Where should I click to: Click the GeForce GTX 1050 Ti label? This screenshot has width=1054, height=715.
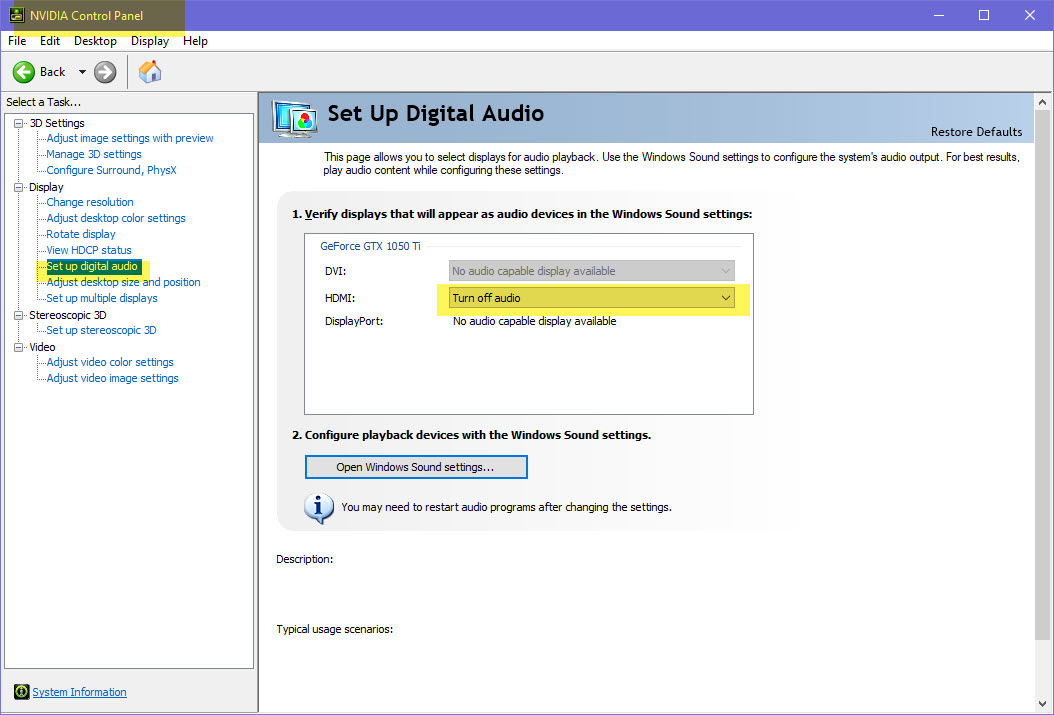[x=370, y=246]
